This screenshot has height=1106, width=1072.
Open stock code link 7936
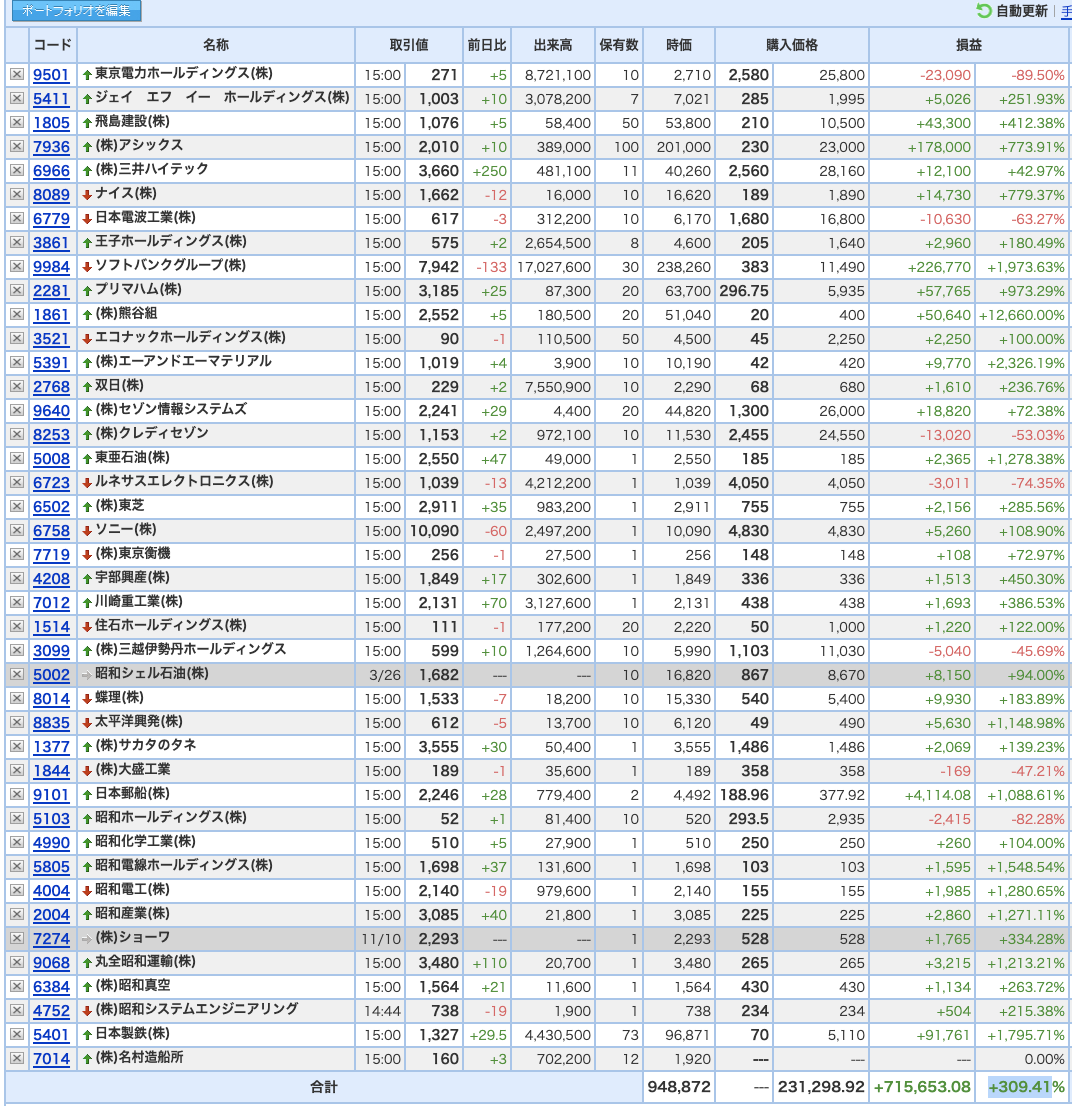[x=51, y=147]
